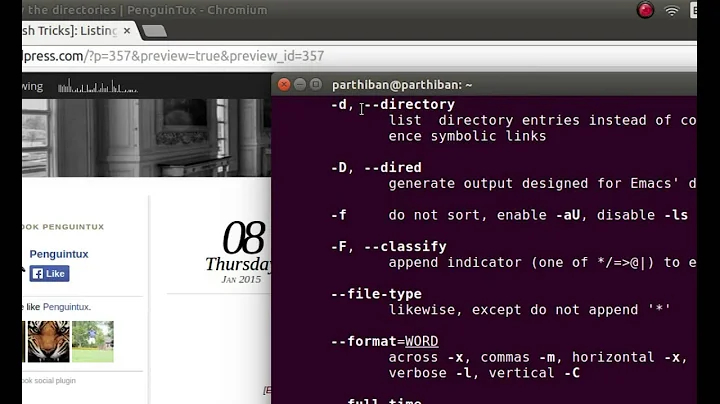The image size is (720, 404).
Task: Click 'append indicator (one of' line
Action: point(542,262)
